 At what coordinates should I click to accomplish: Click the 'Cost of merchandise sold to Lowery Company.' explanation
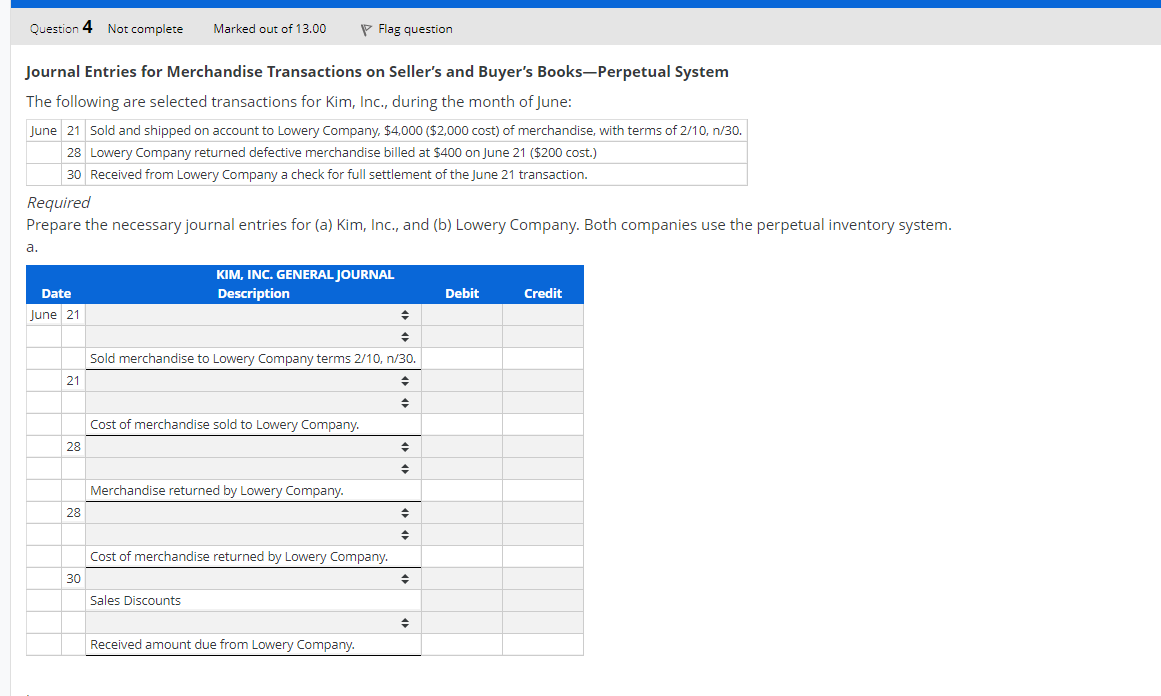pos(224,424)
